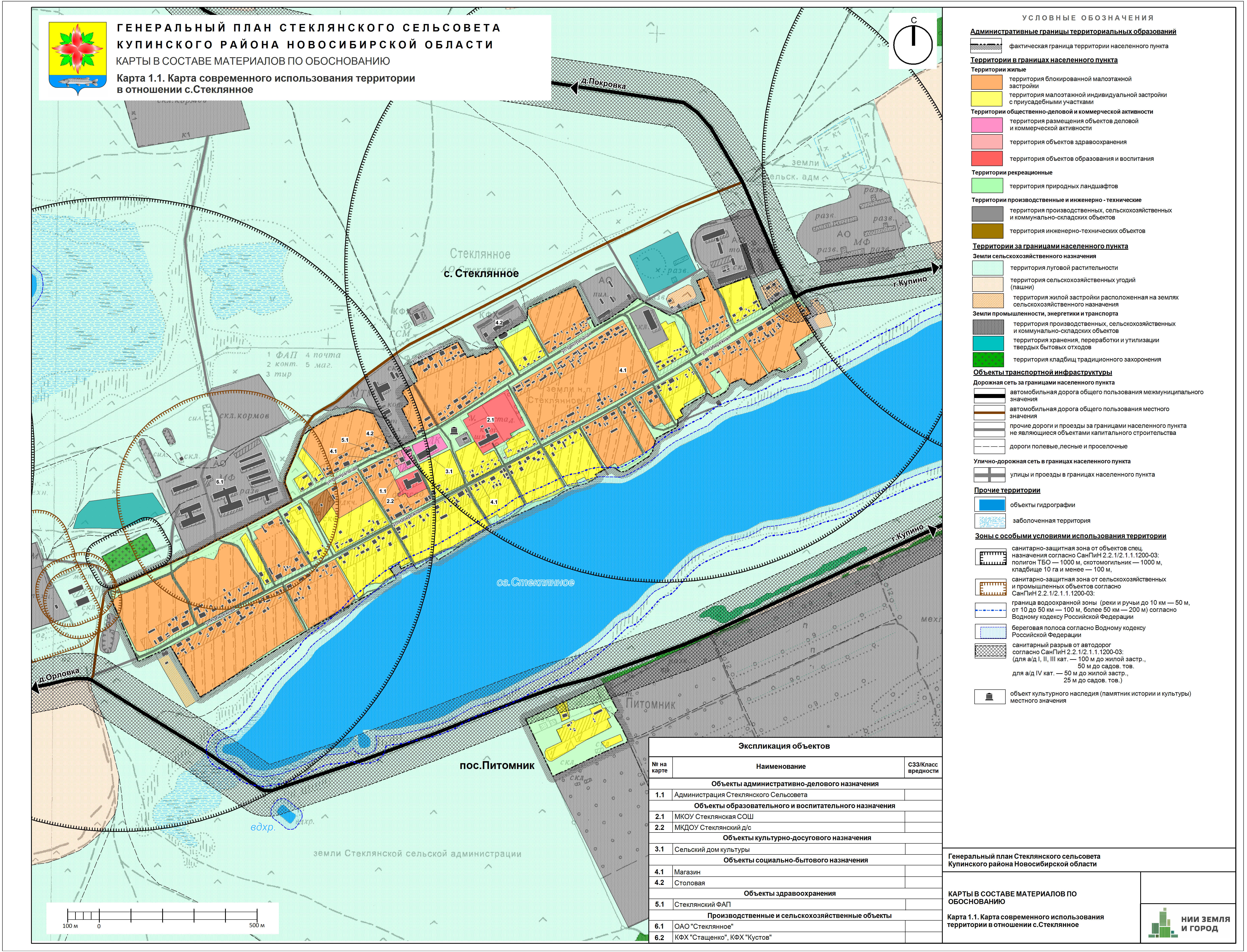Click the cultural heritage monument icon in legend
This screenshot has height=952, width=1247.
pos(989,697)
